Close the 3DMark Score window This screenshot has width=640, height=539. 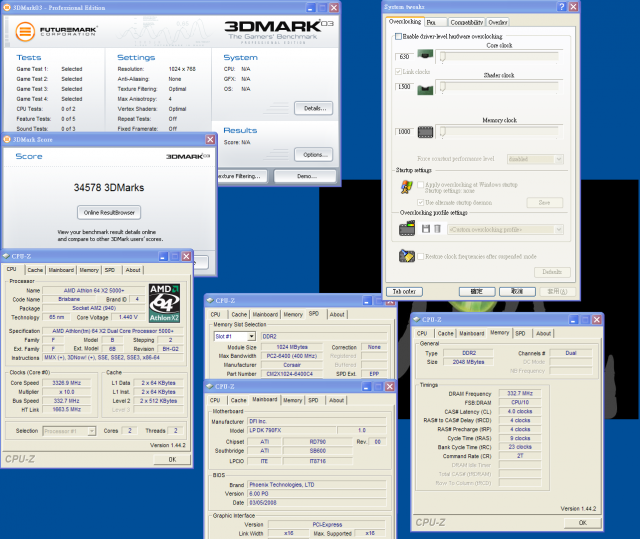click(x=210, y=140)
